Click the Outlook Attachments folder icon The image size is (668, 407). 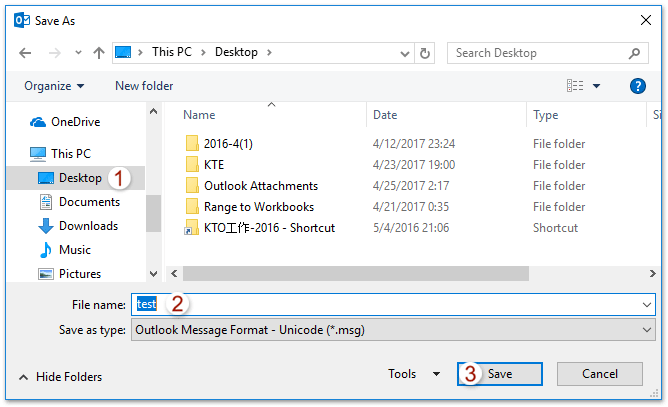click(x=192, y=185)
